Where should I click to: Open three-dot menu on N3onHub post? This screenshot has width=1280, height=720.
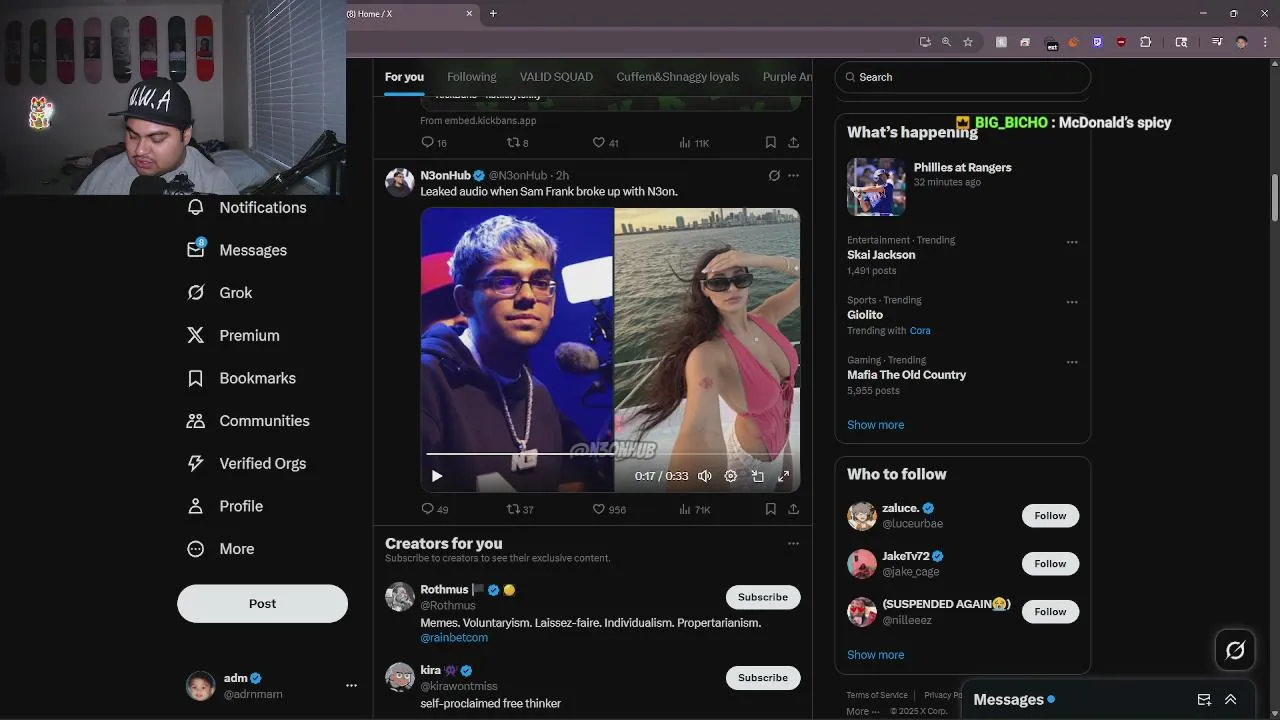[793, 176]
